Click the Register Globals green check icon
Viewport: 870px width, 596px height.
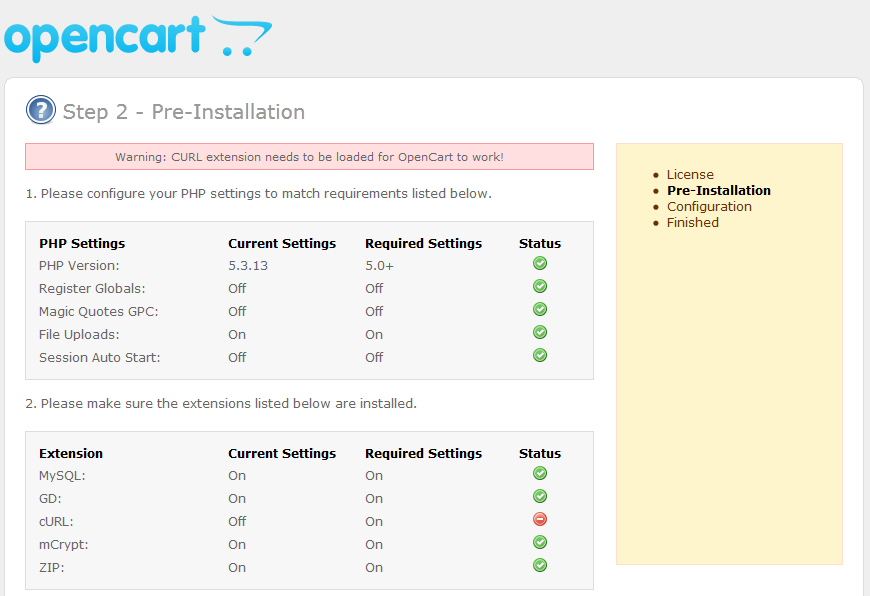540,286
